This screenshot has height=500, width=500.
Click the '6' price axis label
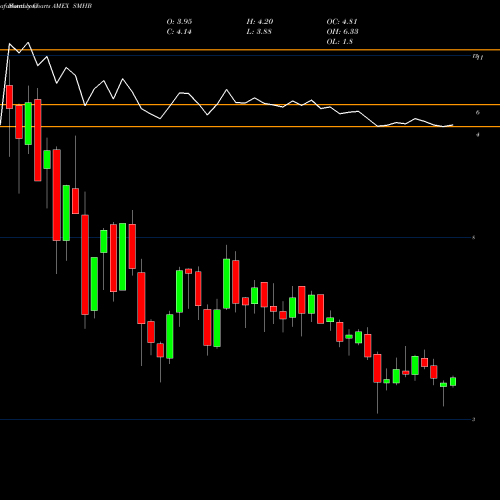click(478, 113)
